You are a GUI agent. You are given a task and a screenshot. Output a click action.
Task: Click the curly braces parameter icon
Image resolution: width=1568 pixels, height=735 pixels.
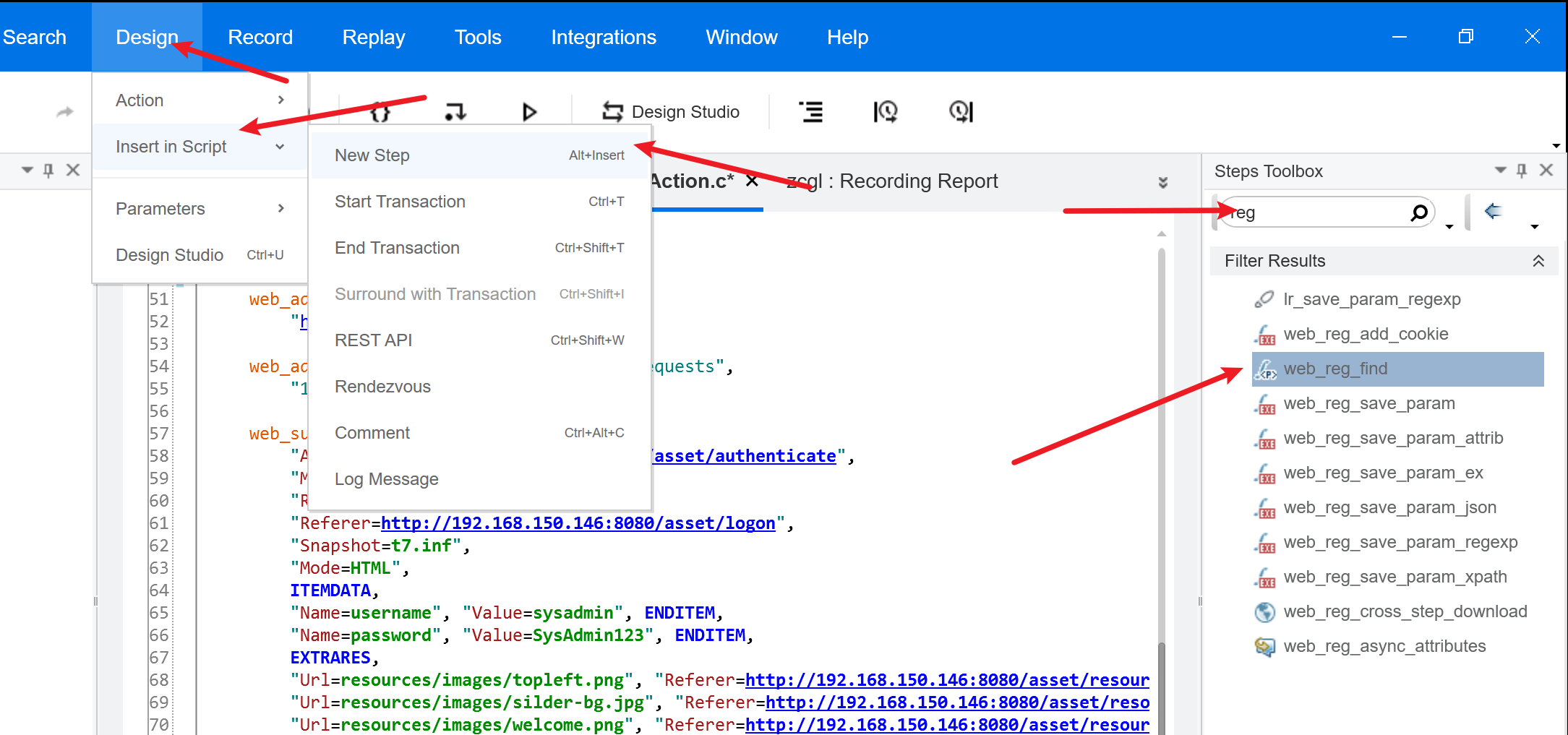point(380,112)
